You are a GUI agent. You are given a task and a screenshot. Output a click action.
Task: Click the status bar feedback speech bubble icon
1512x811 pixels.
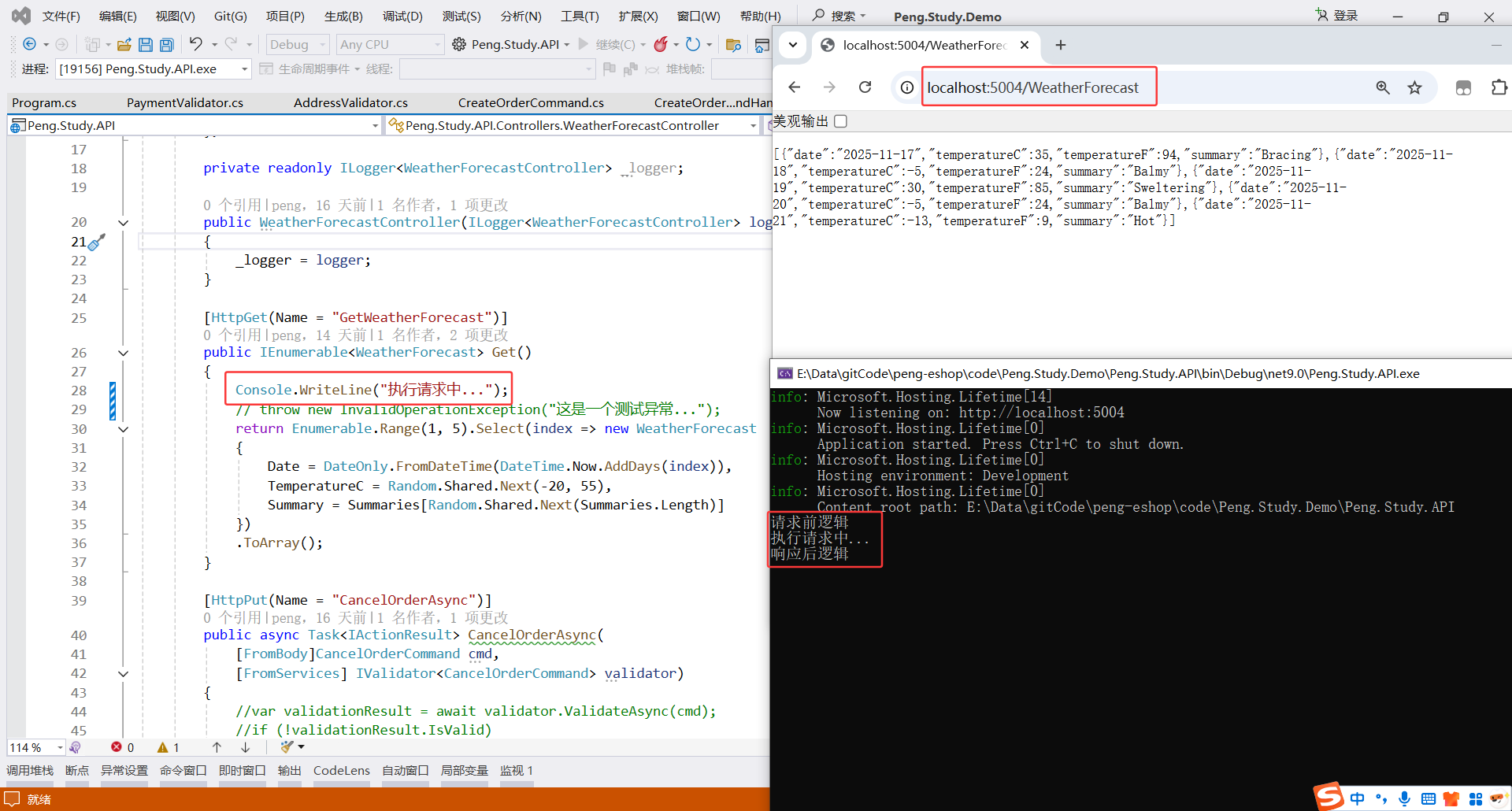tap(12, 799)
